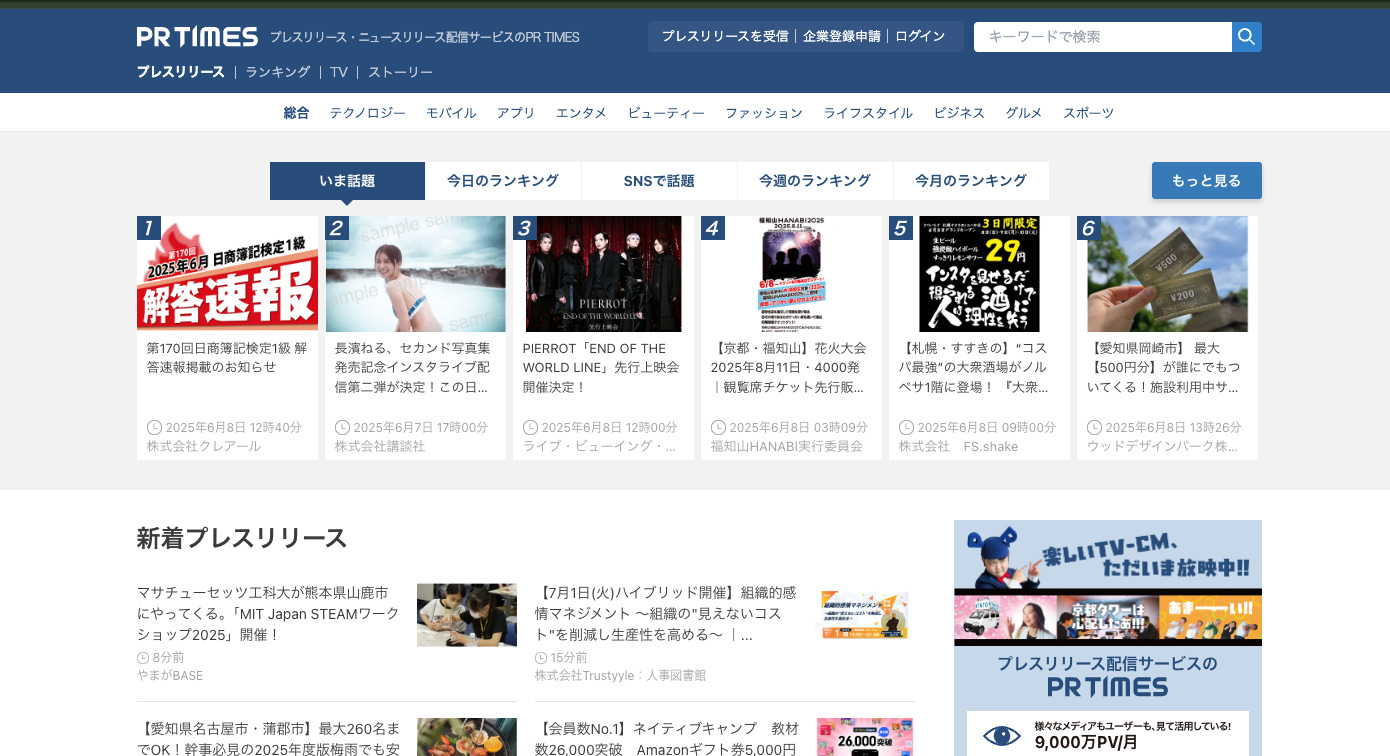Select the グルメ category

coord(1024,113)
